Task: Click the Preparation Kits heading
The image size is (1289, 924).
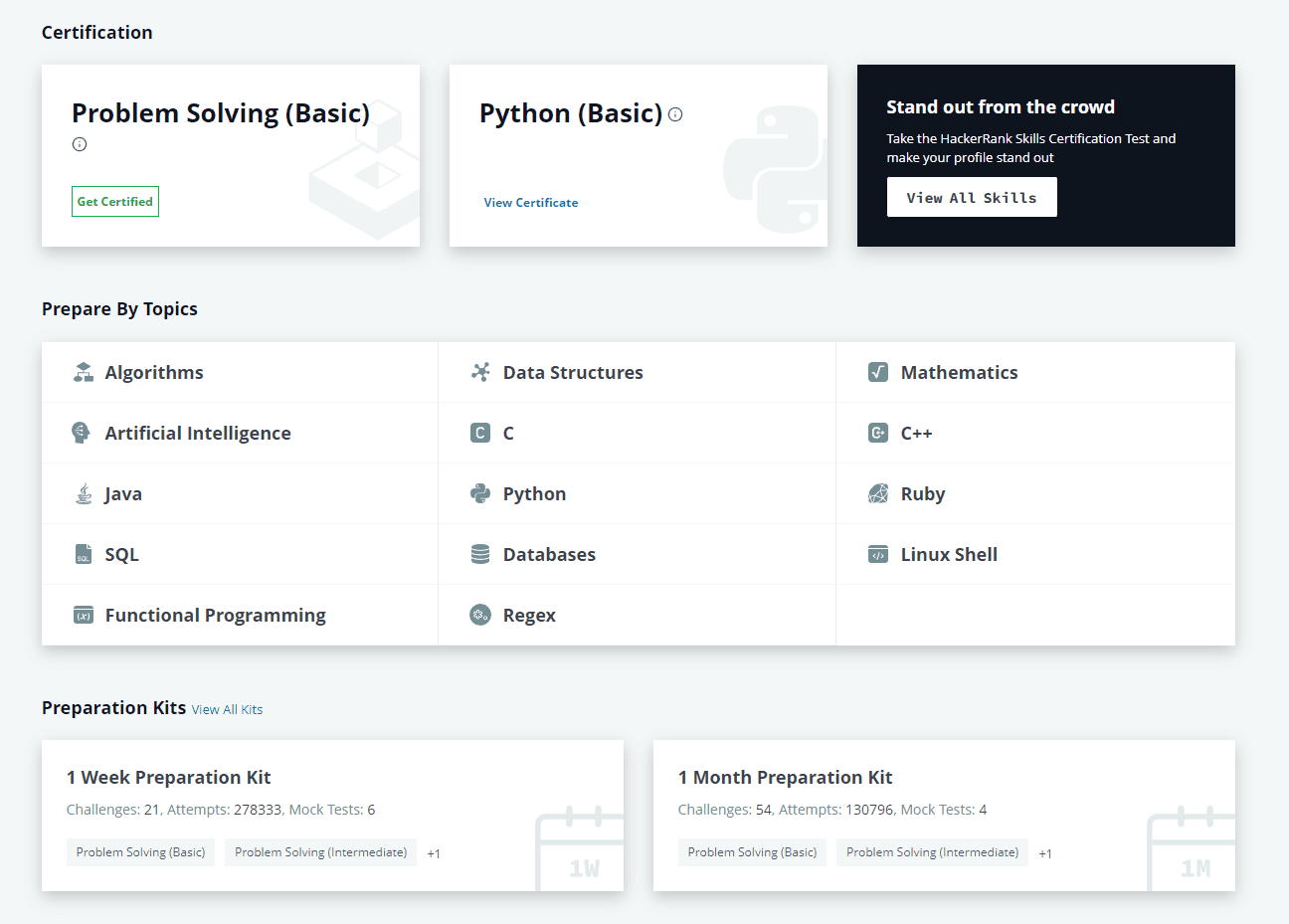Action: (x=114, y=707)
